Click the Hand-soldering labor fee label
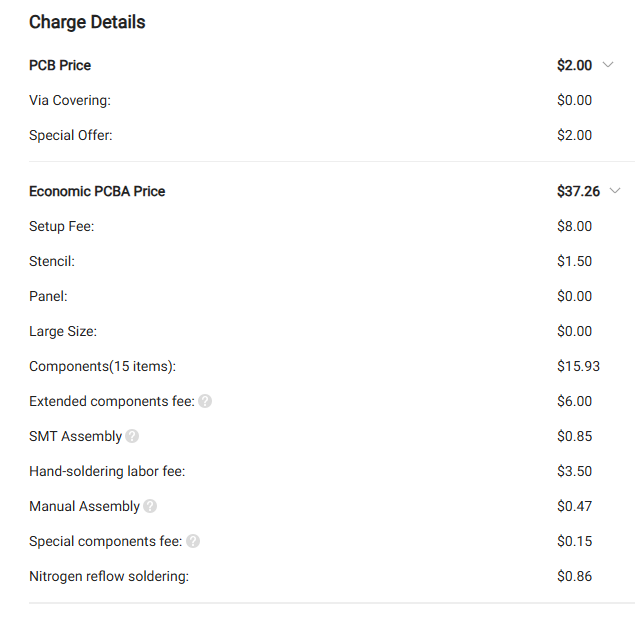 coord(107,471)
